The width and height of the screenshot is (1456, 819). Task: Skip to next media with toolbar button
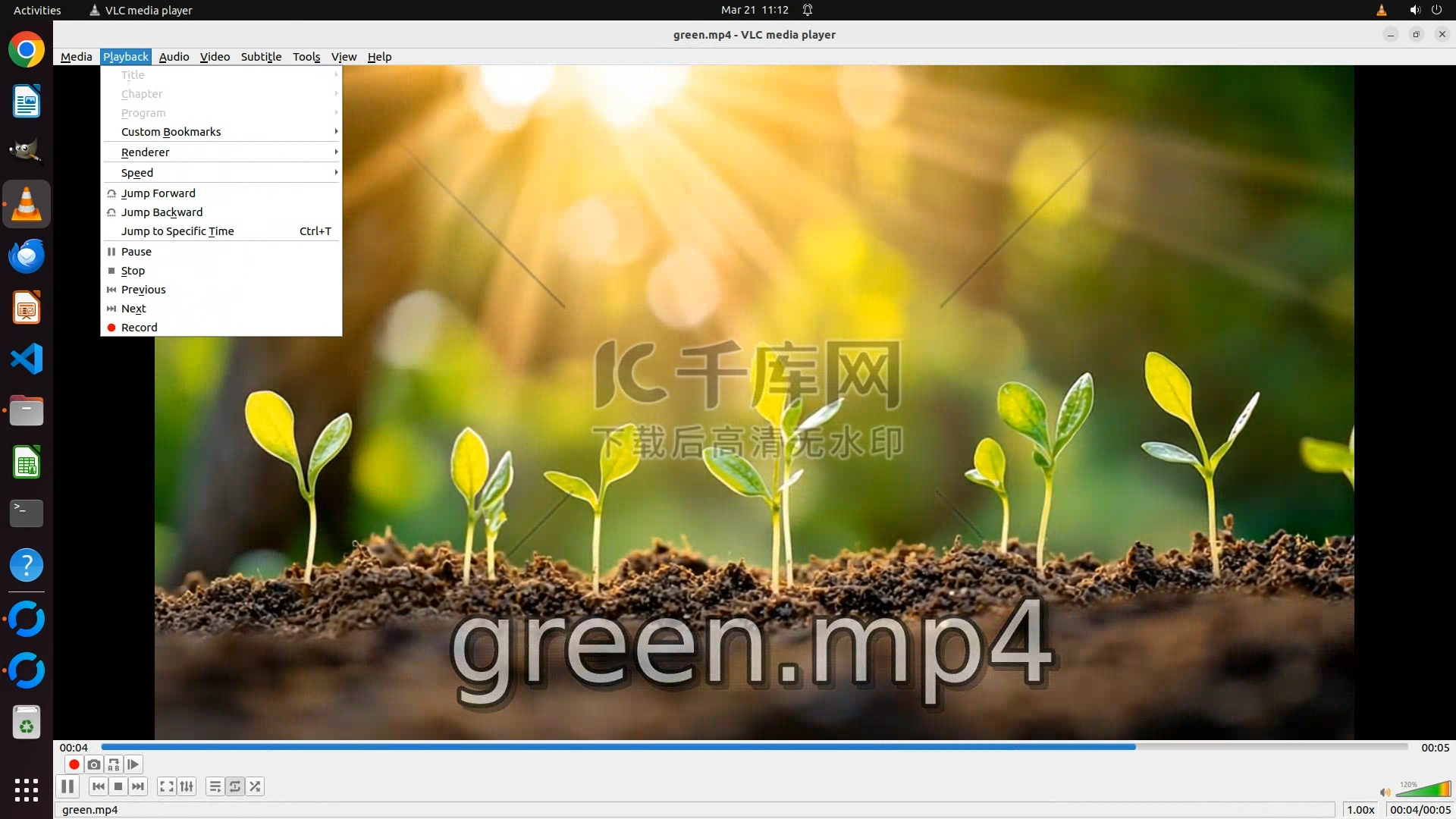click(138, 786)
